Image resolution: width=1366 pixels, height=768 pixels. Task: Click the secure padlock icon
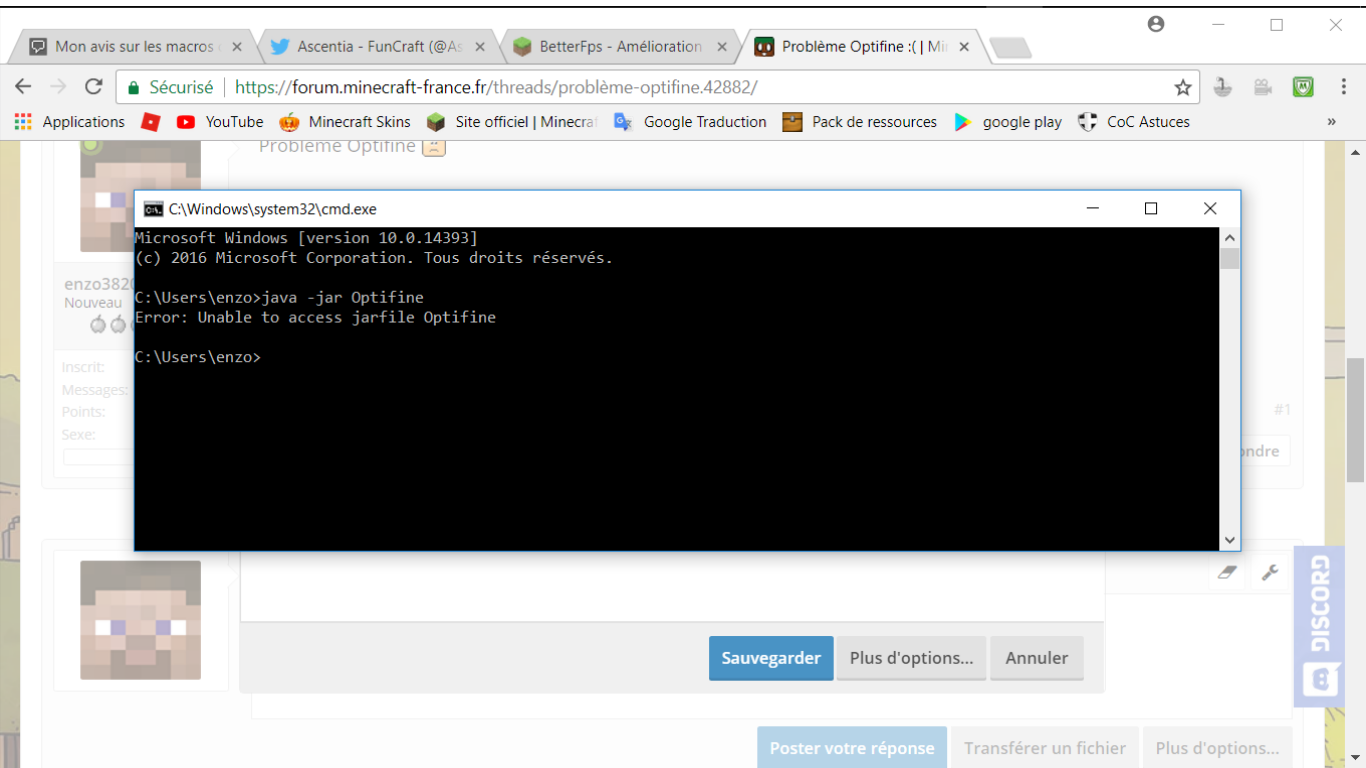(133, 88)
